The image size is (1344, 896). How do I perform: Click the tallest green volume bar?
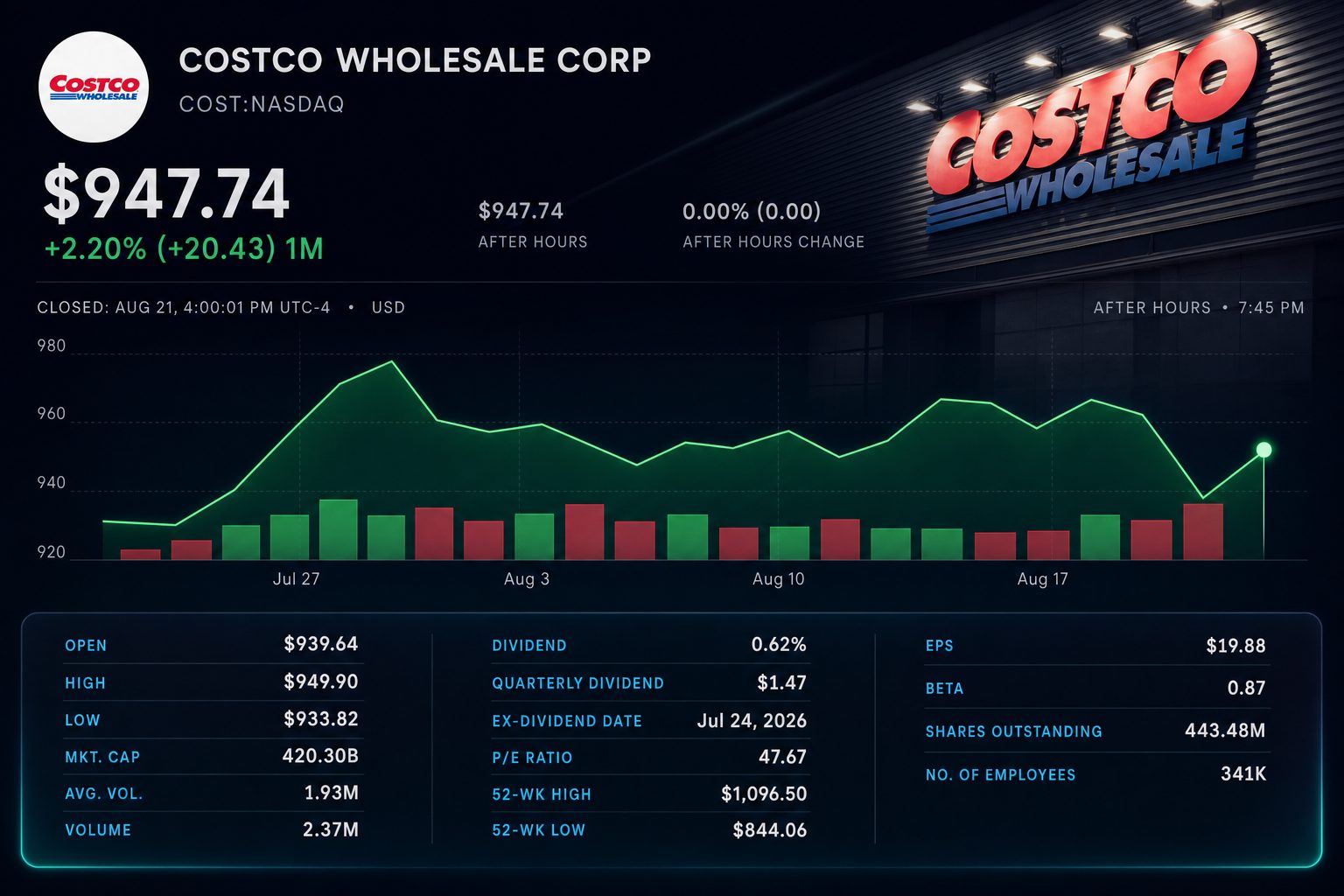point(339,529)
